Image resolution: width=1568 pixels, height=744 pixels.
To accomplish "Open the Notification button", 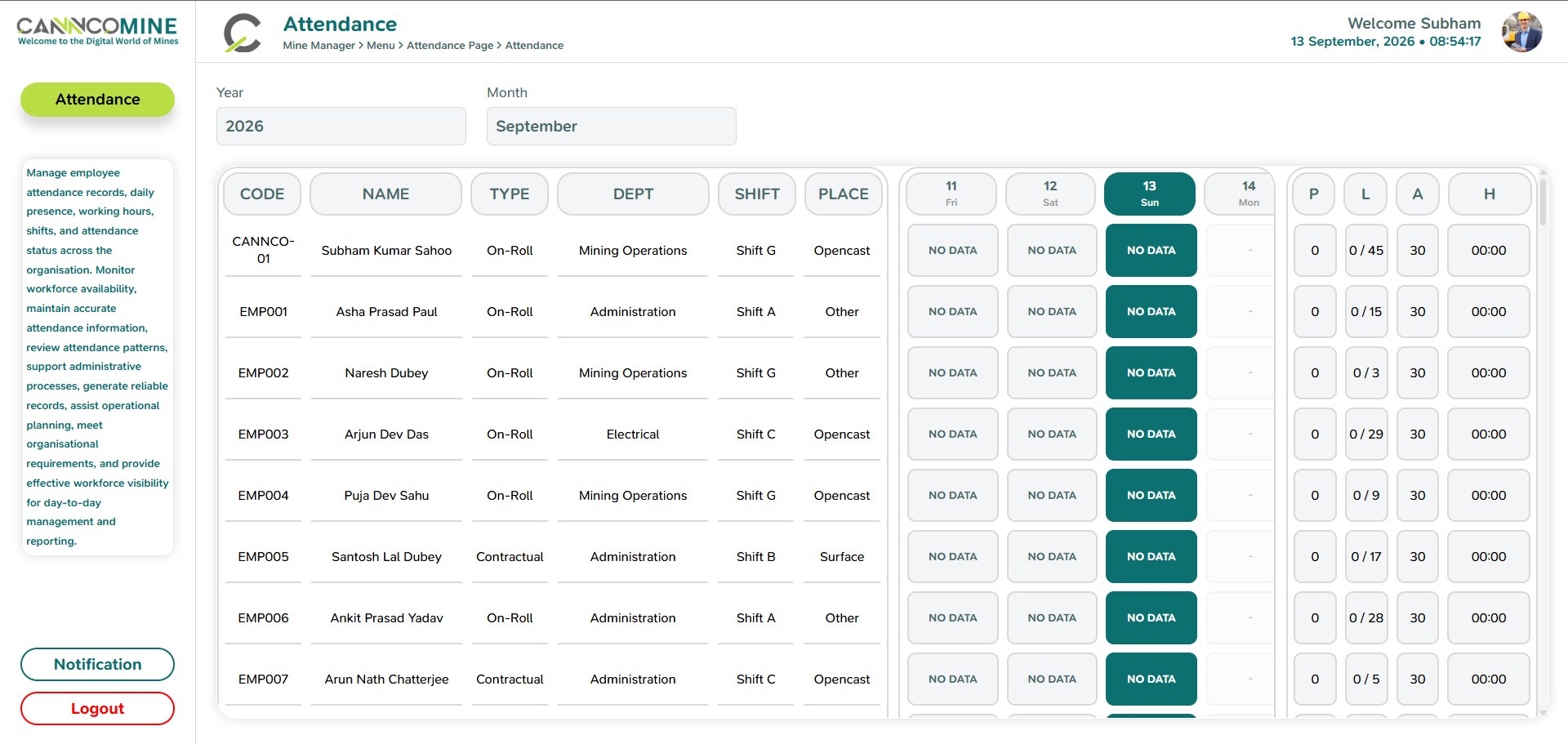I will coord(97,665).
